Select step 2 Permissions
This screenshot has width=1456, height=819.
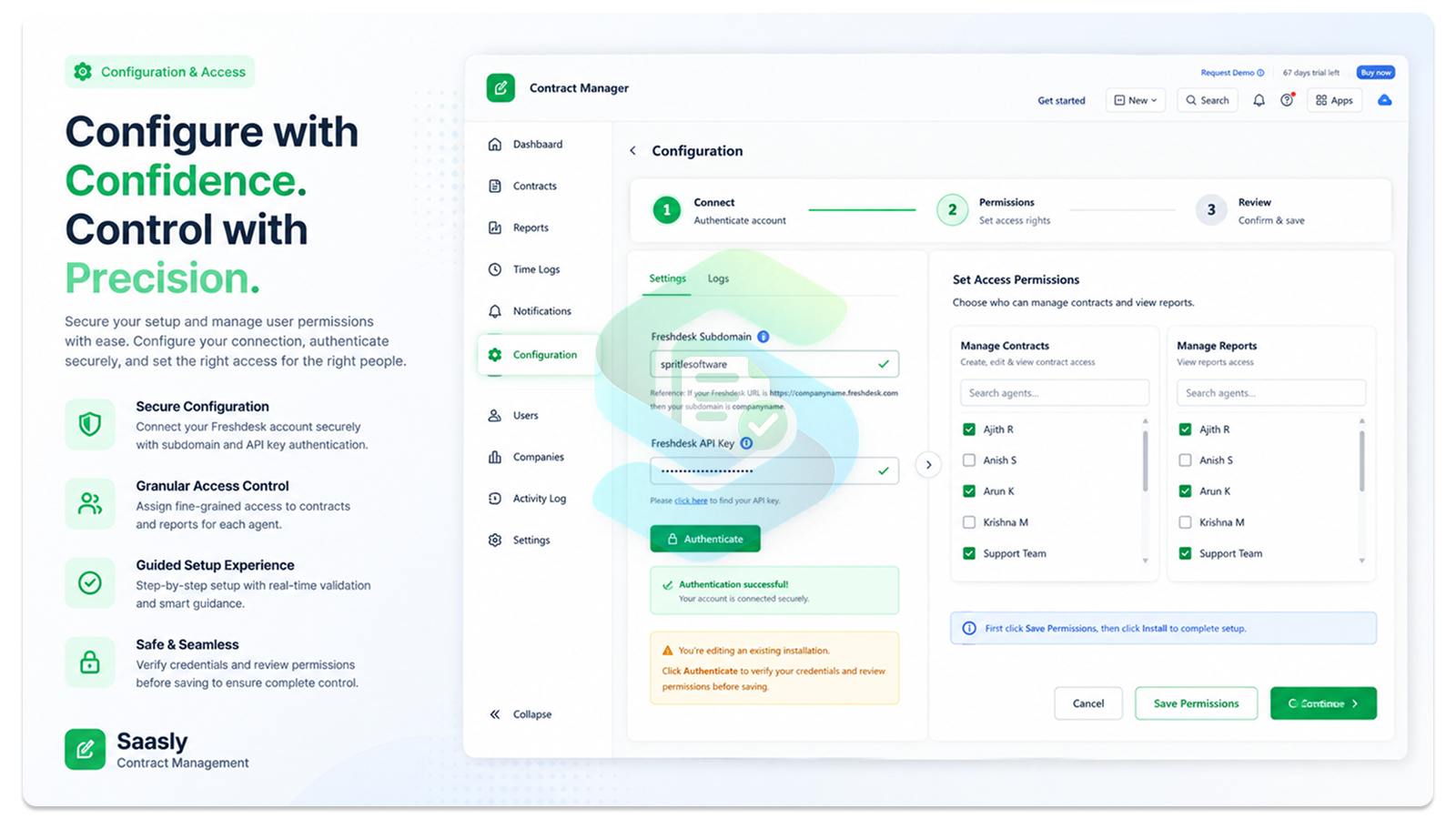(994, 210)
